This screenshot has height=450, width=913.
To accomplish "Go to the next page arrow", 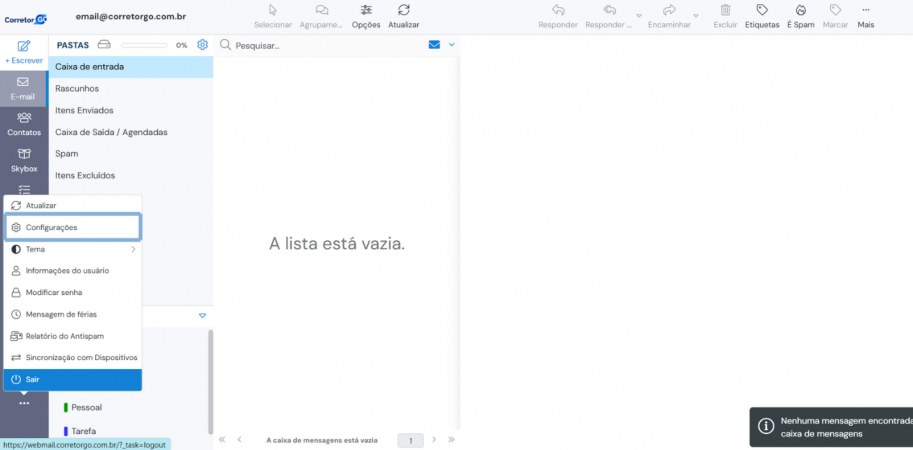I will click(x=434, y=440).
